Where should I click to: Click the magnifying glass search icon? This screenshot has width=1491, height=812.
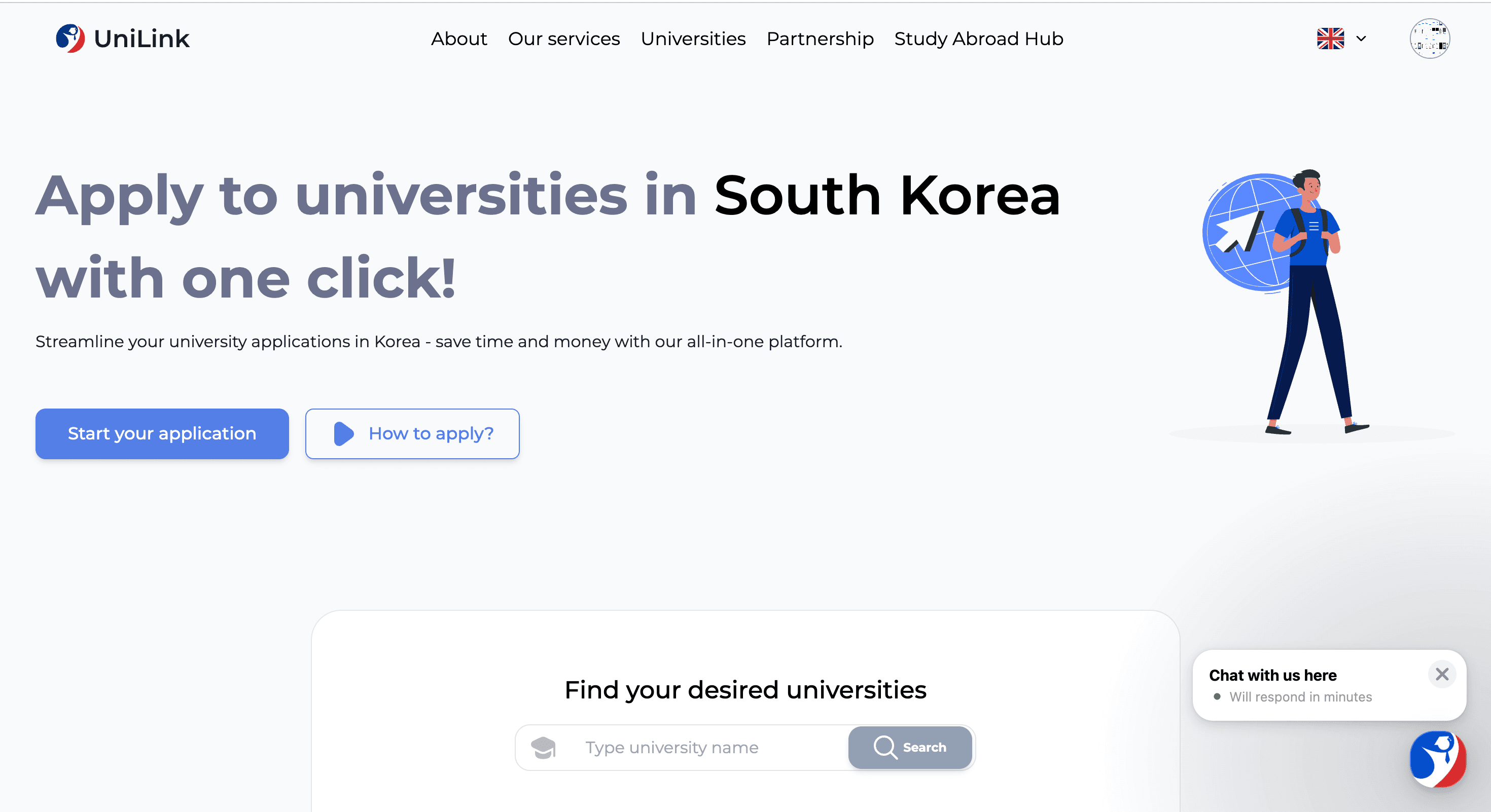click(884, 747)
